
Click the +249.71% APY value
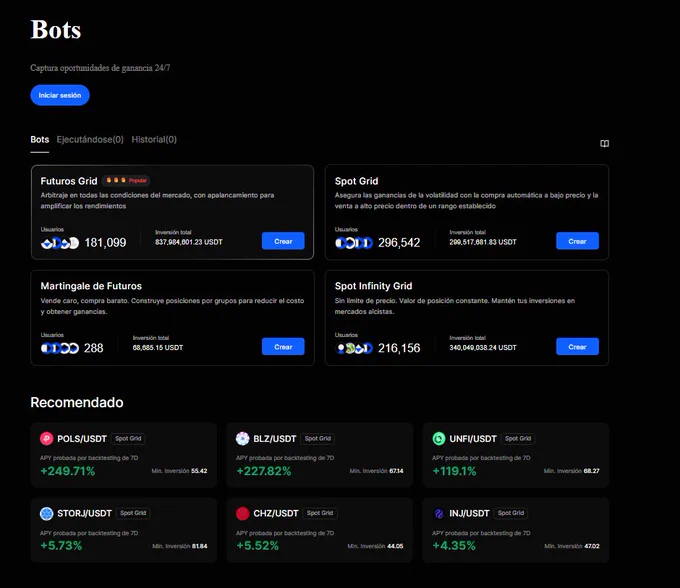pyautogui.click(x=68, y=471)
